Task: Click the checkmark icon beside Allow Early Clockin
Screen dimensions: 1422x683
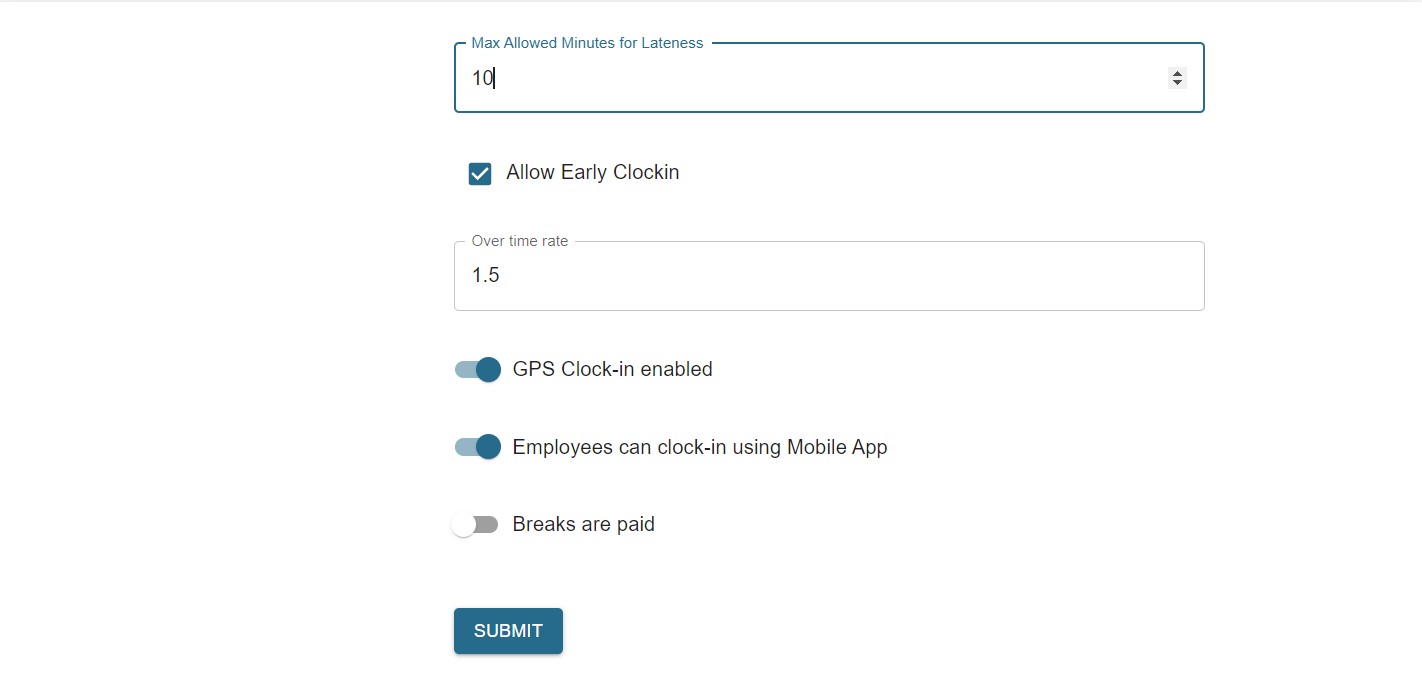Action: 480,174
